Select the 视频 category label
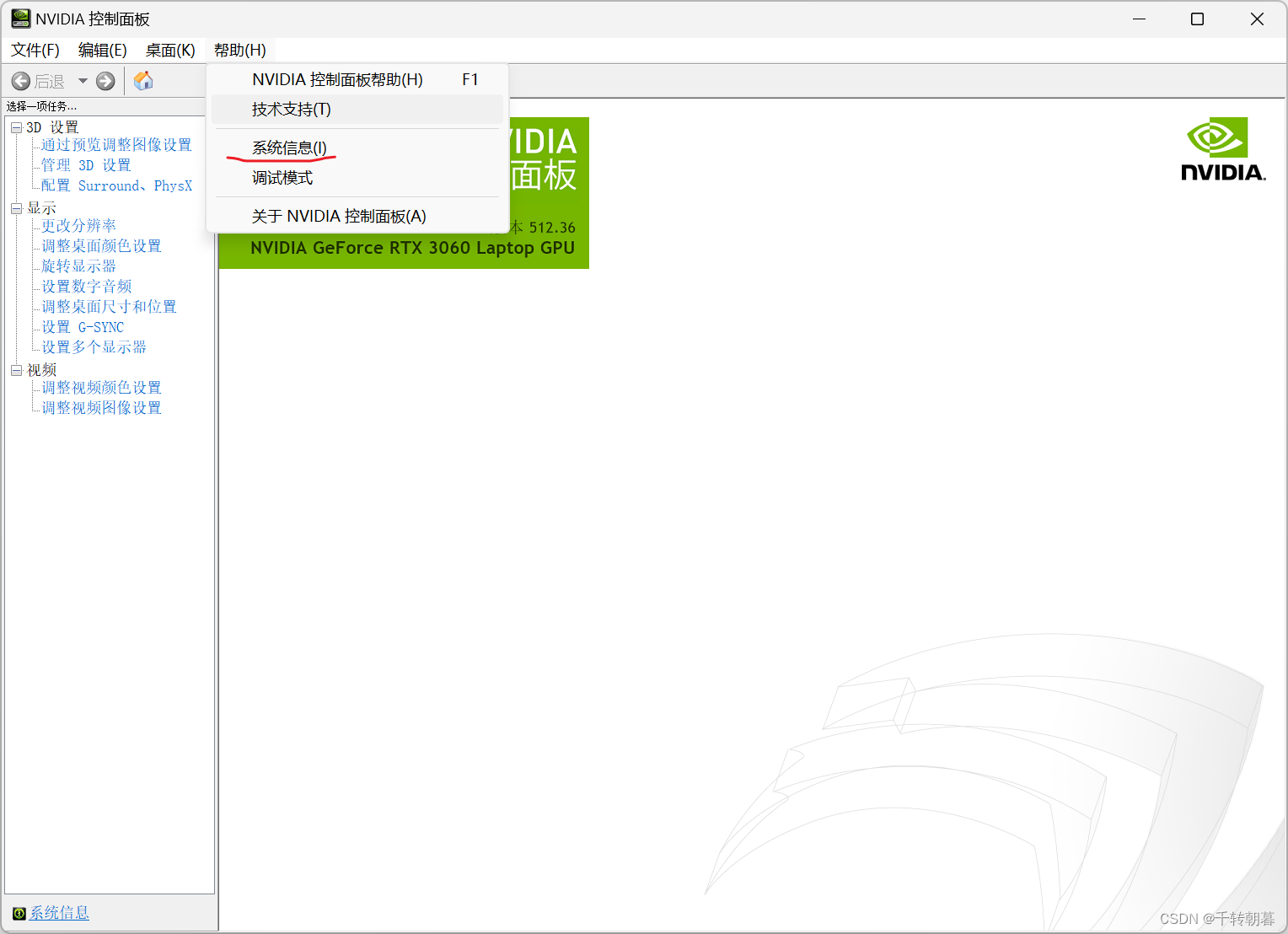 [x=41, y=370]
